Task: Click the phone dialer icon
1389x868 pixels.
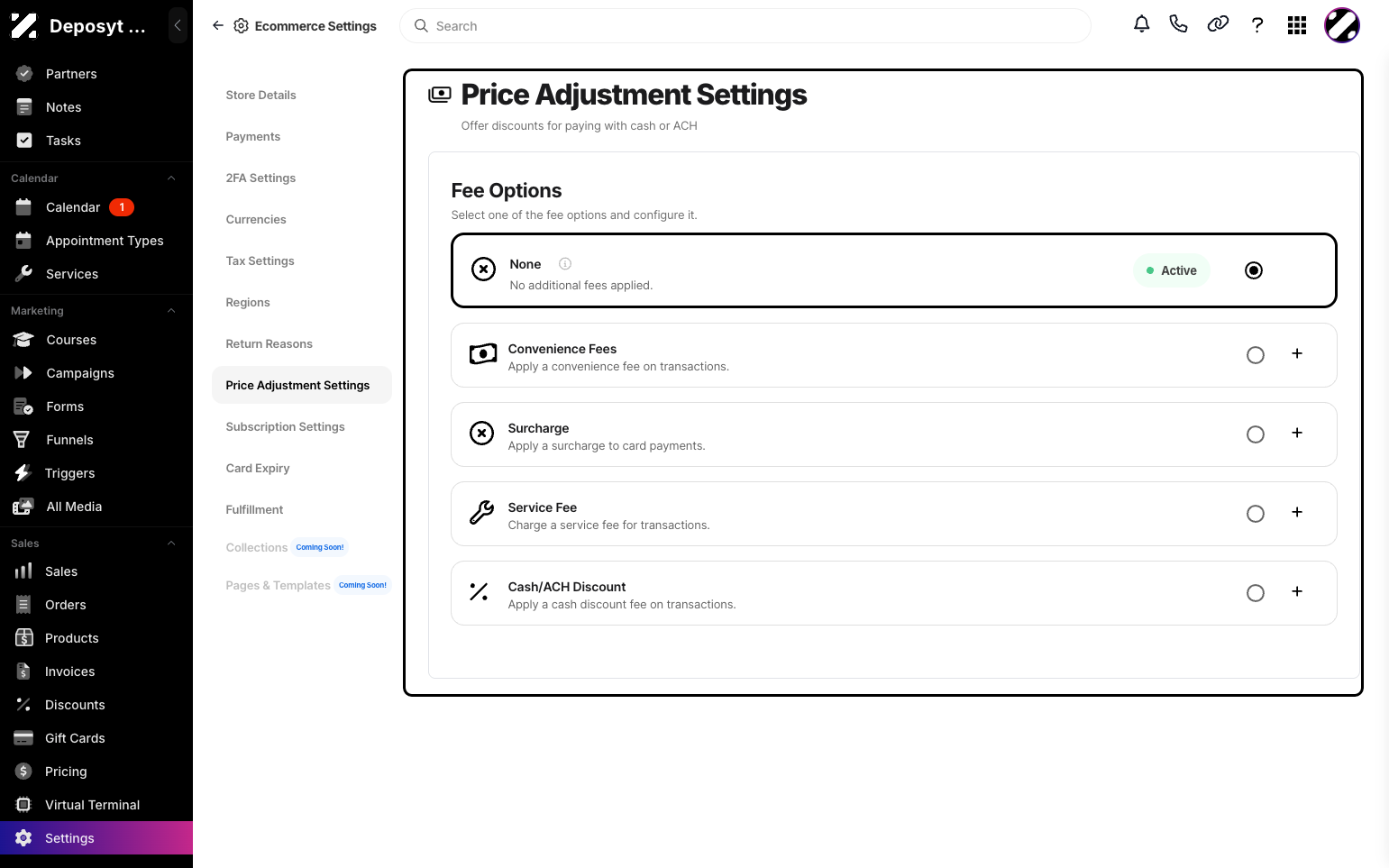Action: pyautogui.click(x=1178, y=24)
